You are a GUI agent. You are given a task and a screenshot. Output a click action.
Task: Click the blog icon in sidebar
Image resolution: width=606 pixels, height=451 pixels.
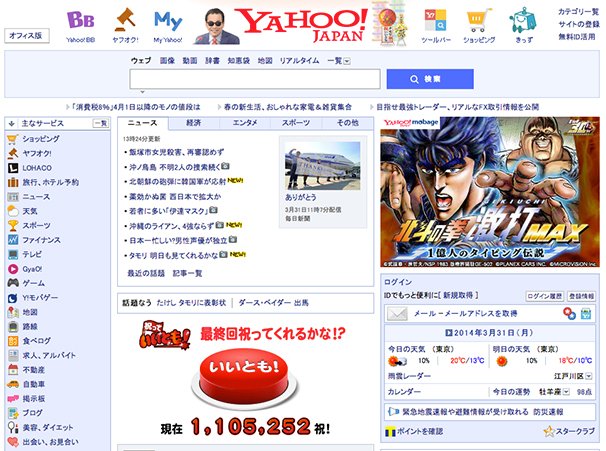[x=13, y=413]
